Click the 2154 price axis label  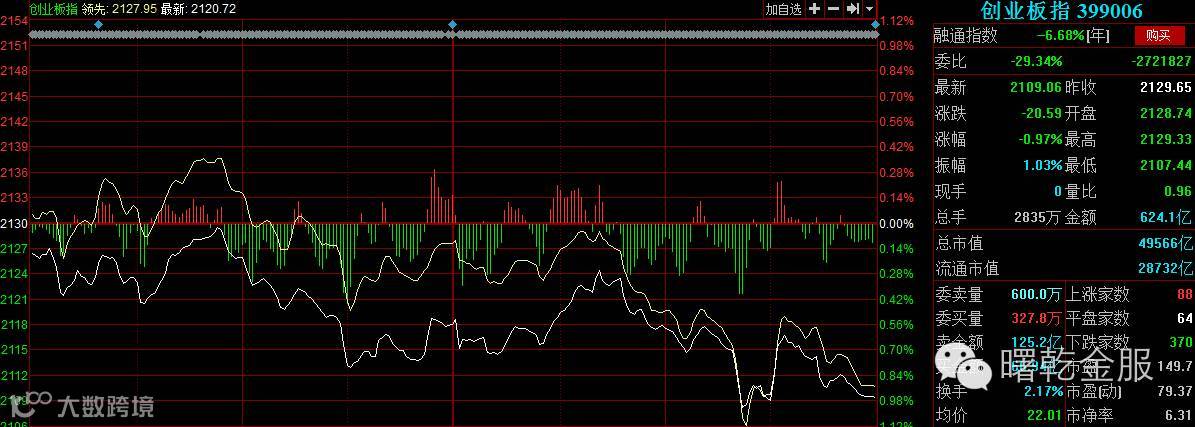14,21
